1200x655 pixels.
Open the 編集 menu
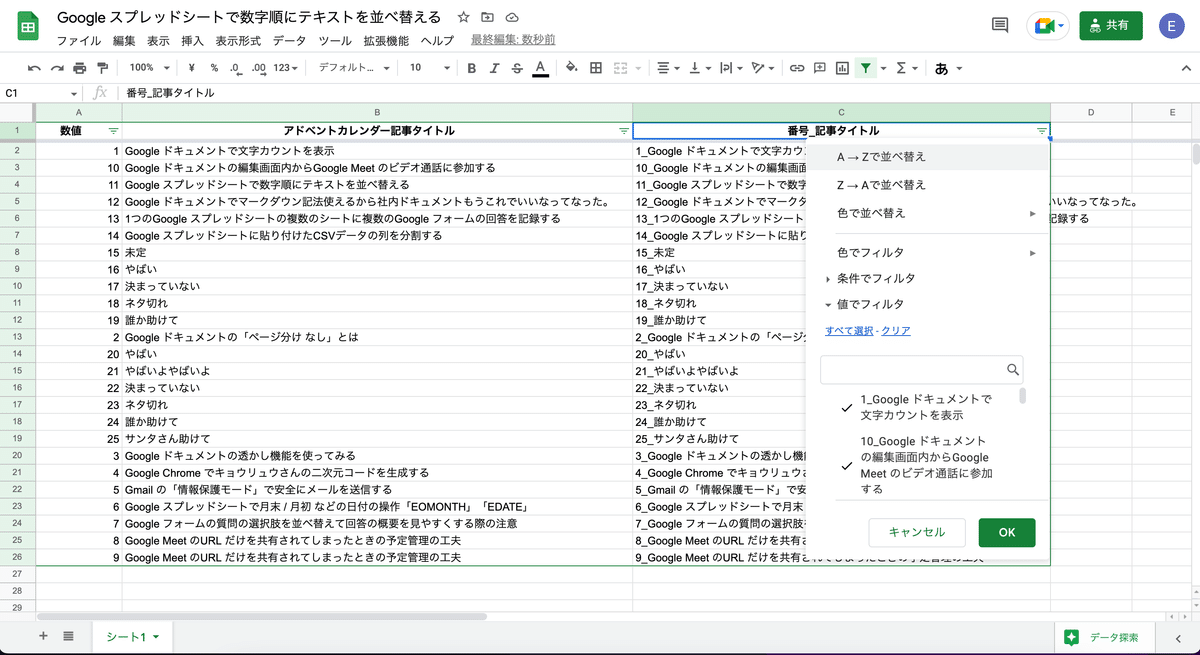(x=124, y=41)
